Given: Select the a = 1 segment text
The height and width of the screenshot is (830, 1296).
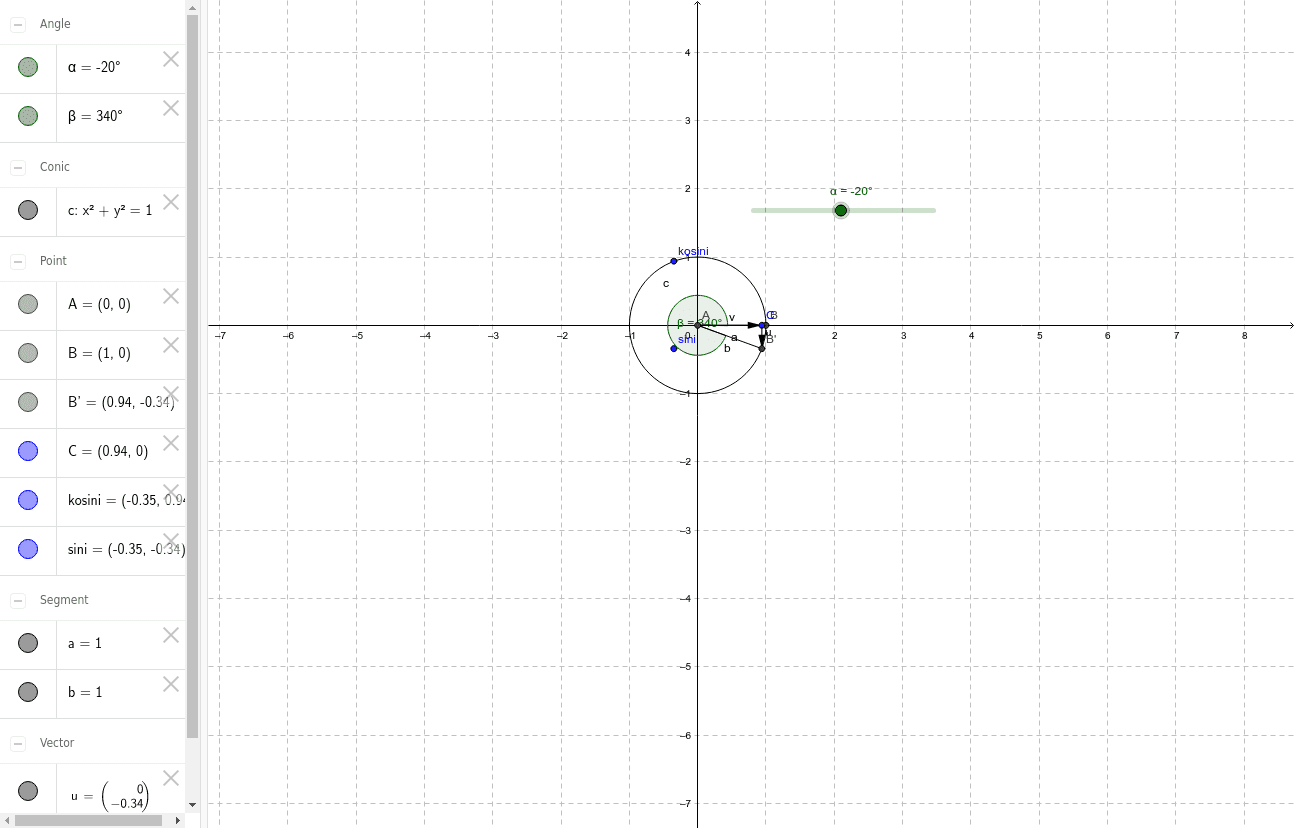Looking at the screenshot, I should (85, 643).
